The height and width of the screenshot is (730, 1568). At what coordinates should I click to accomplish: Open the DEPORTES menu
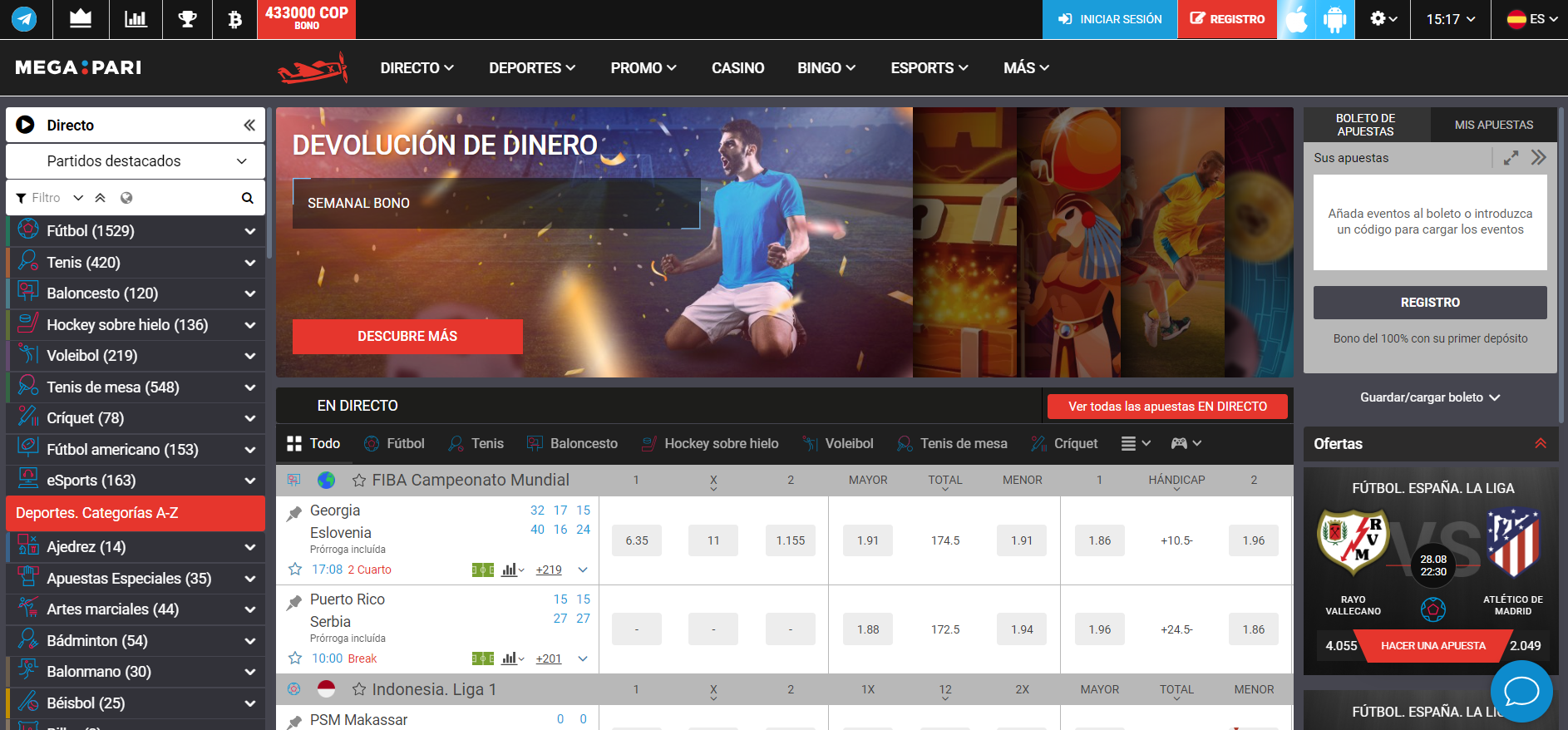(x=532, y=68)
